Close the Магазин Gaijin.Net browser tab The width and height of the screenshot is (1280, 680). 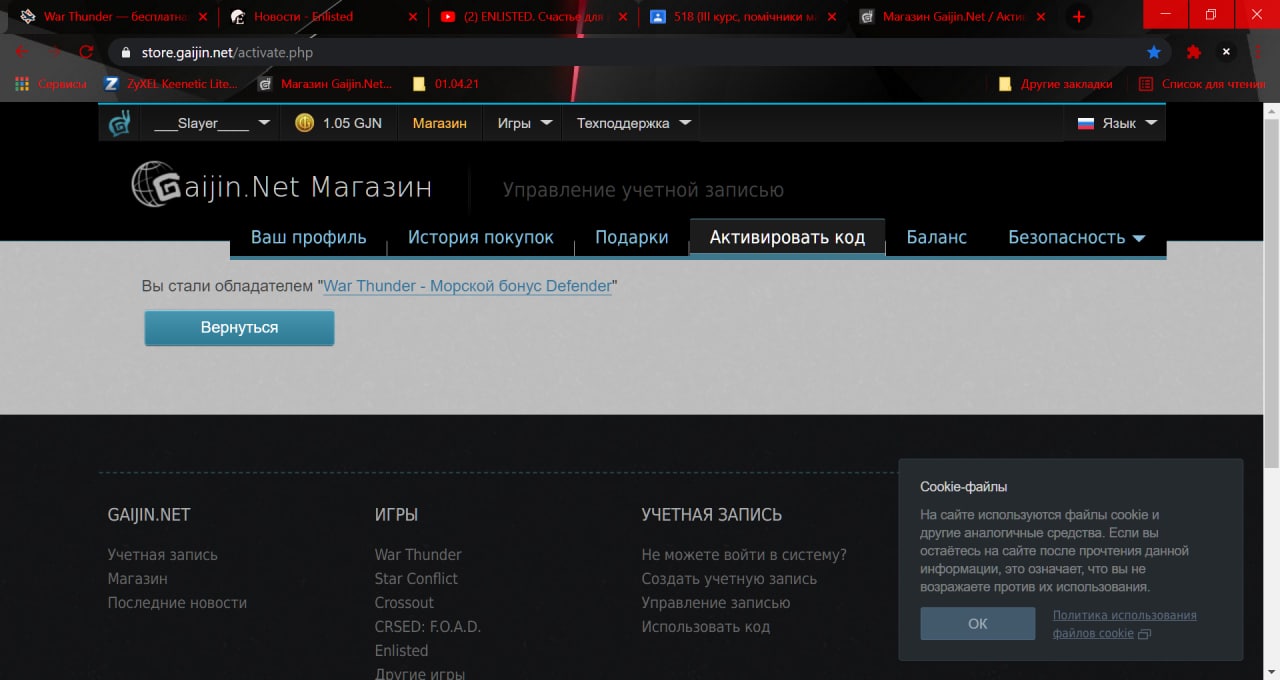[x=1042, y=17]
